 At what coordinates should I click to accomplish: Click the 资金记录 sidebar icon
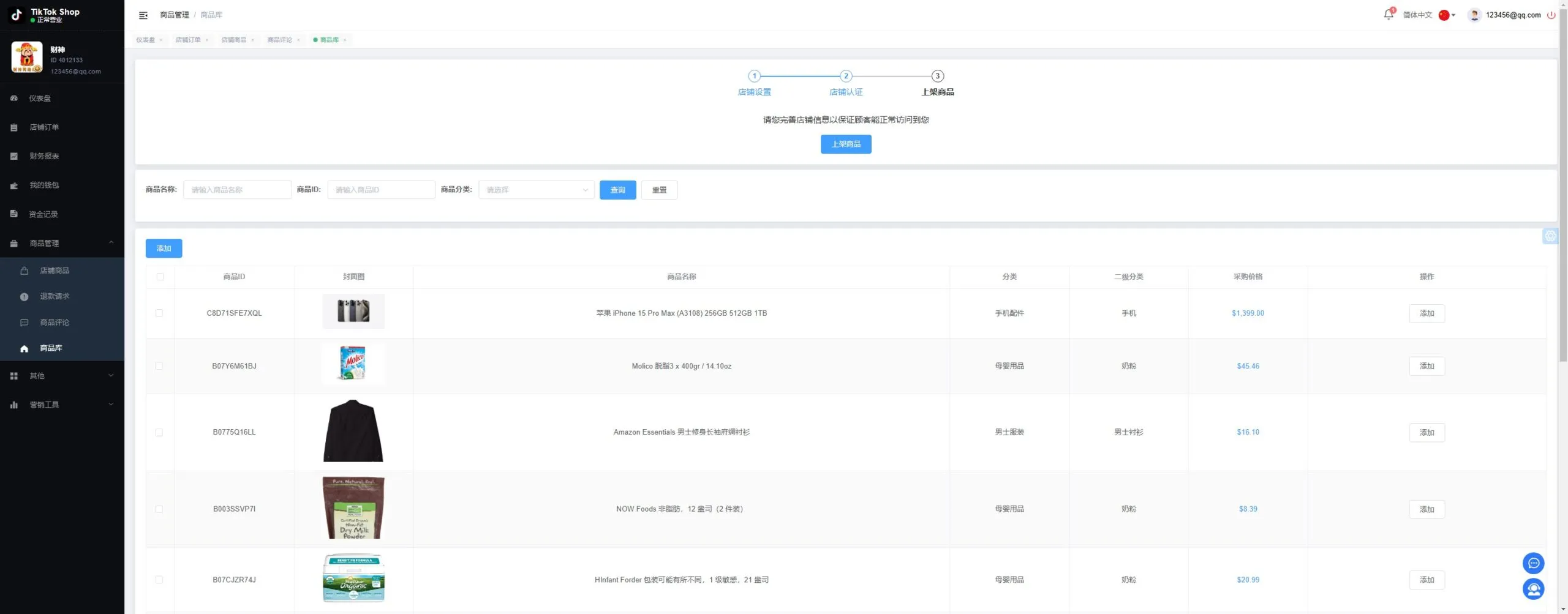14,214
